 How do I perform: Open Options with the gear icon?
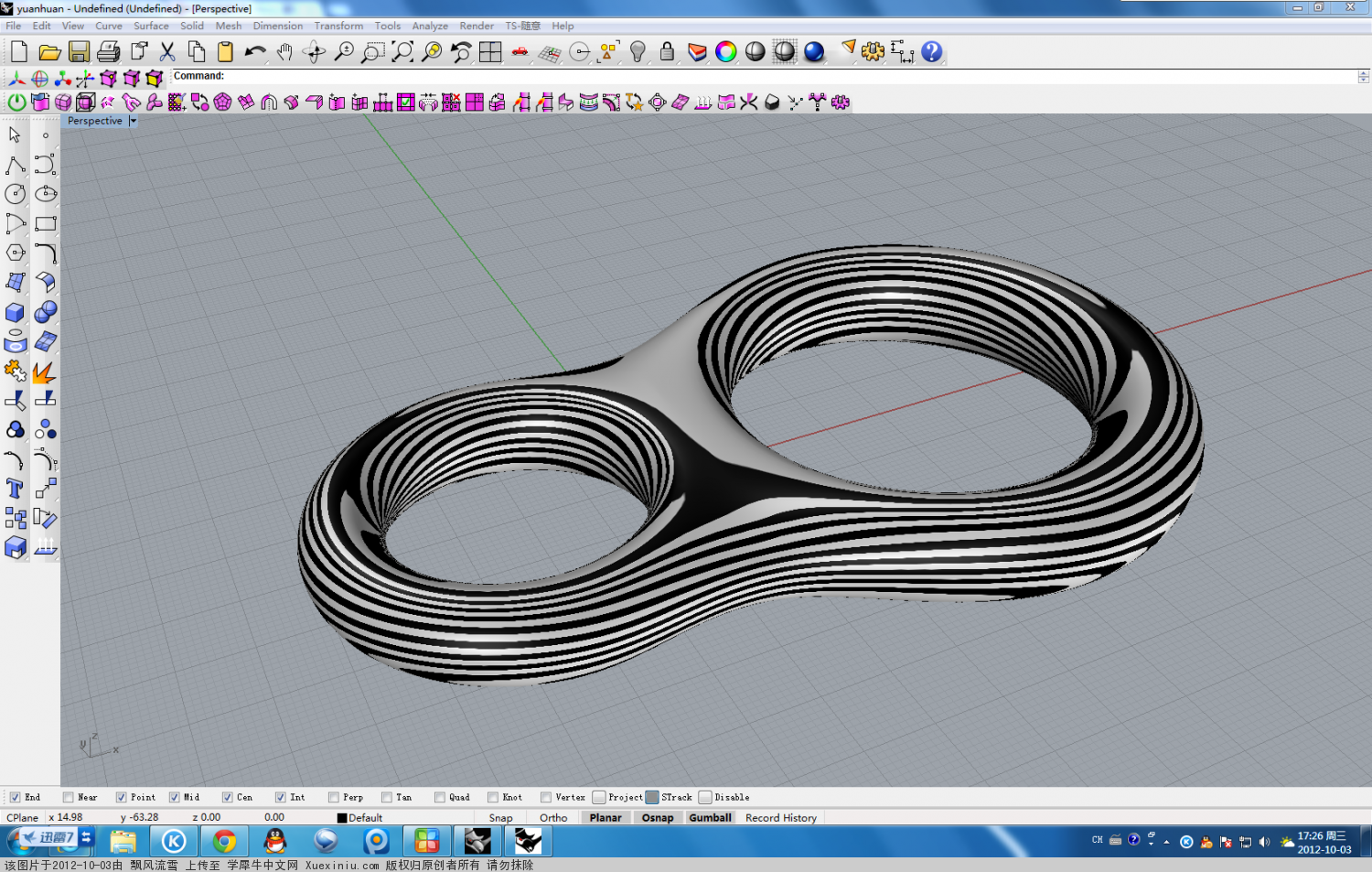pyautogui.click(x=873, y=52)
